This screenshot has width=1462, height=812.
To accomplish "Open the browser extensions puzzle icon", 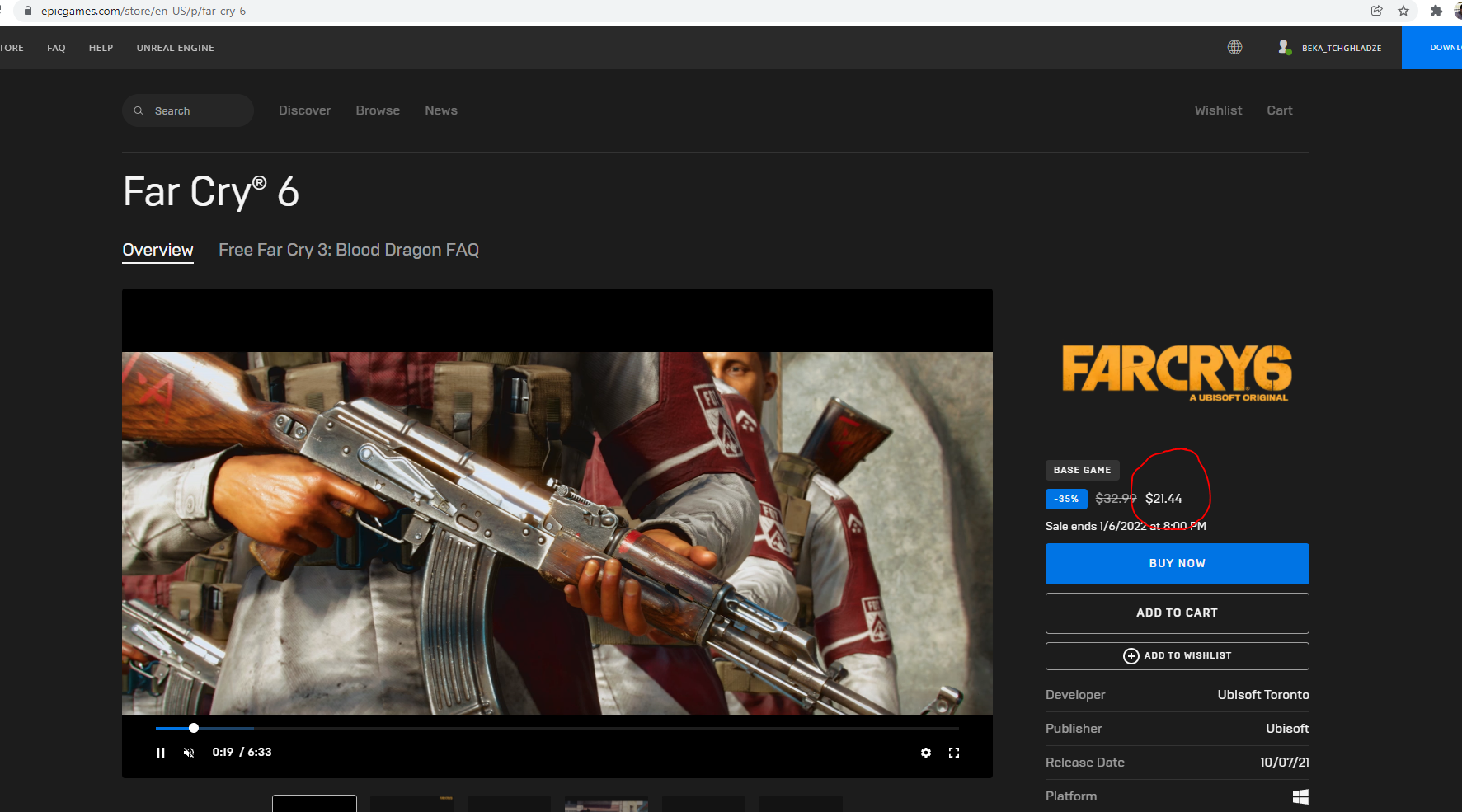I will [x=1436, y=11].
